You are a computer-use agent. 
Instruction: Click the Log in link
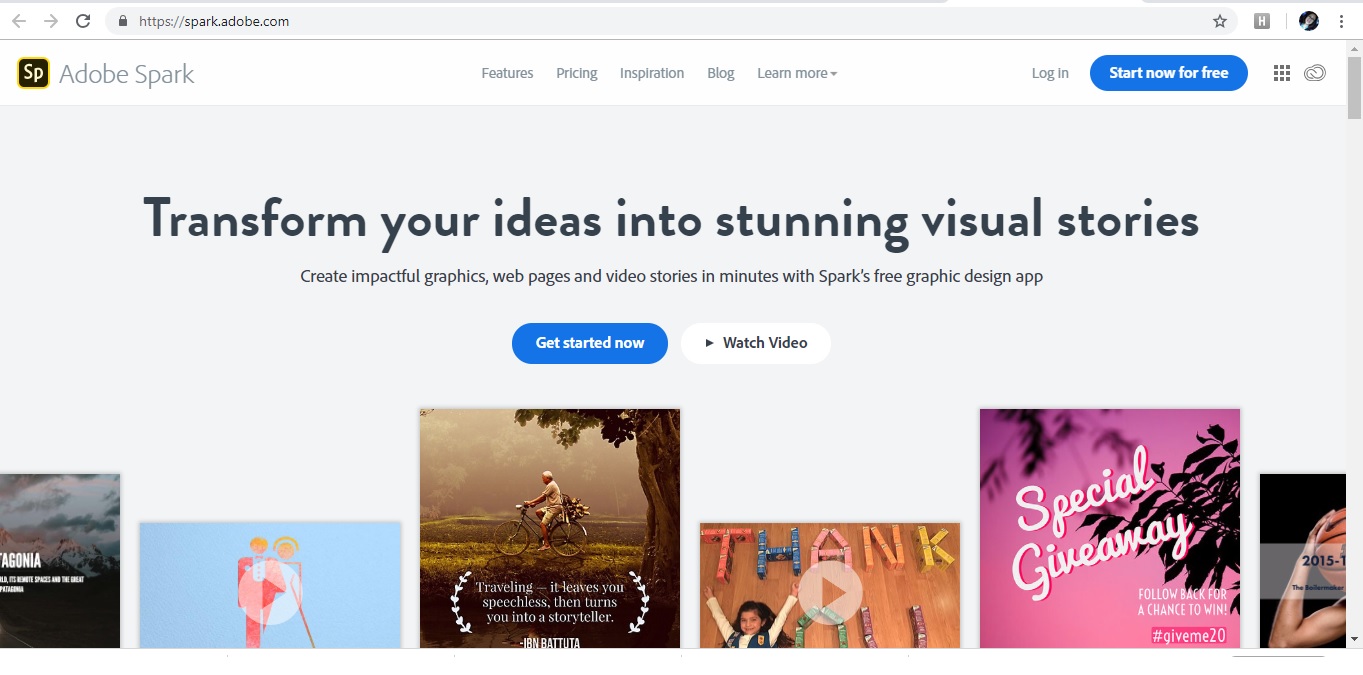(1050, 73)
